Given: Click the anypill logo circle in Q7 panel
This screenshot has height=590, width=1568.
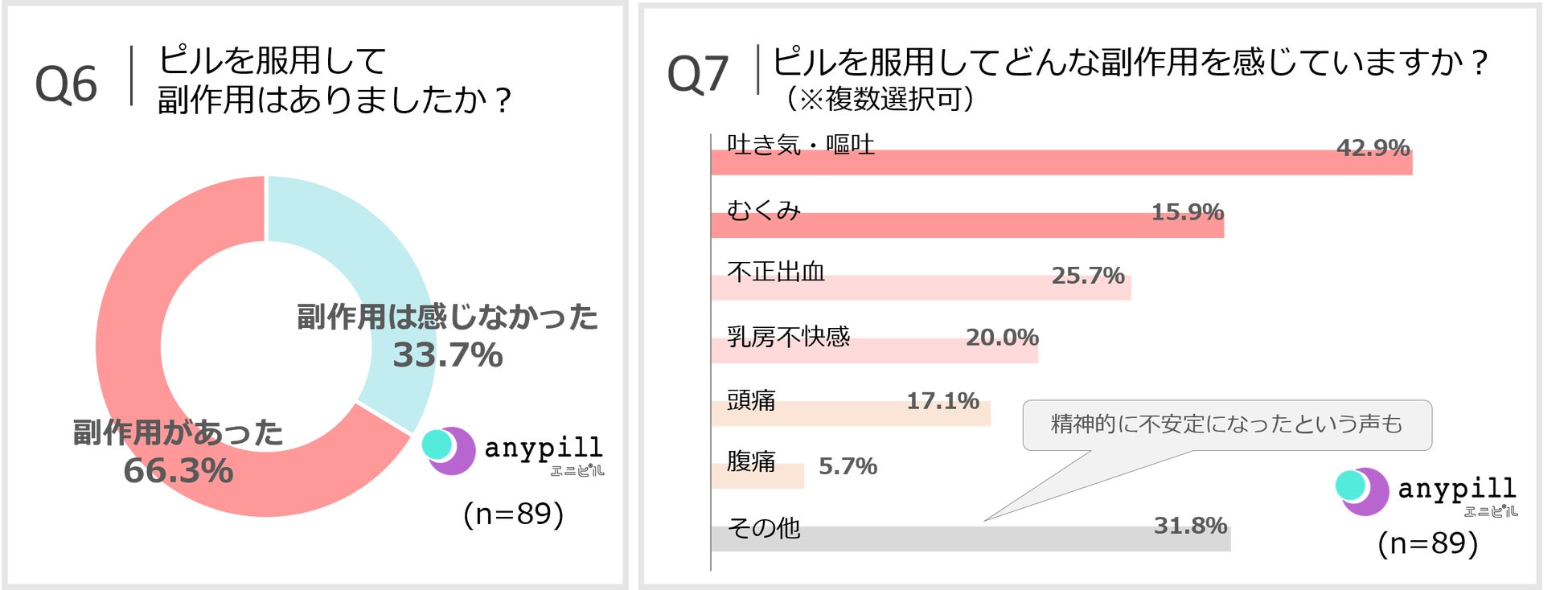Looking at the screenshot, I should 1361,490.
